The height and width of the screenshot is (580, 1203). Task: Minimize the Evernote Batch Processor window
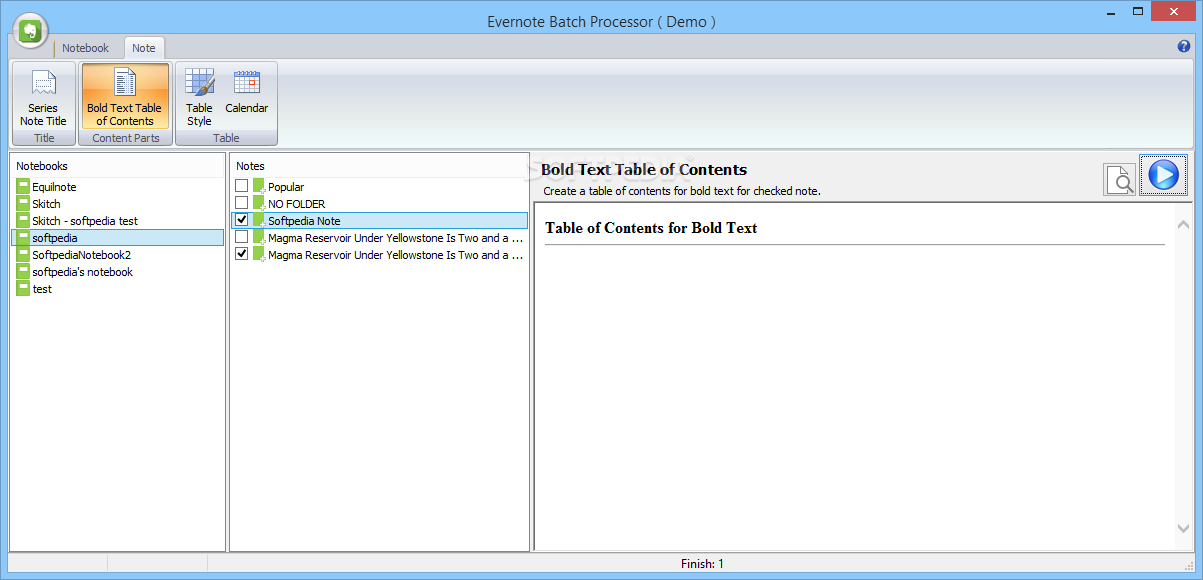1112,11
